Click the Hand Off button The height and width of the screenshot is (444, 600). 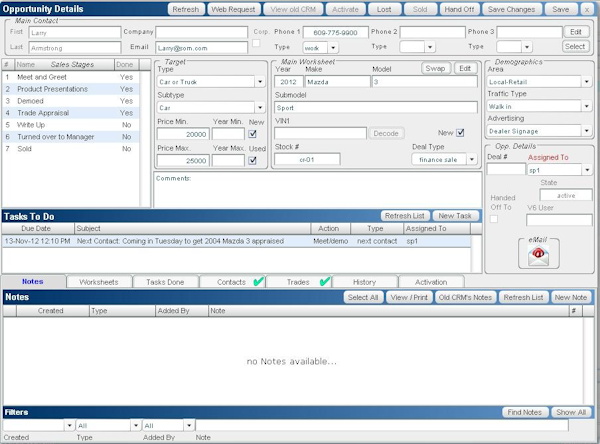click(459, 9)
